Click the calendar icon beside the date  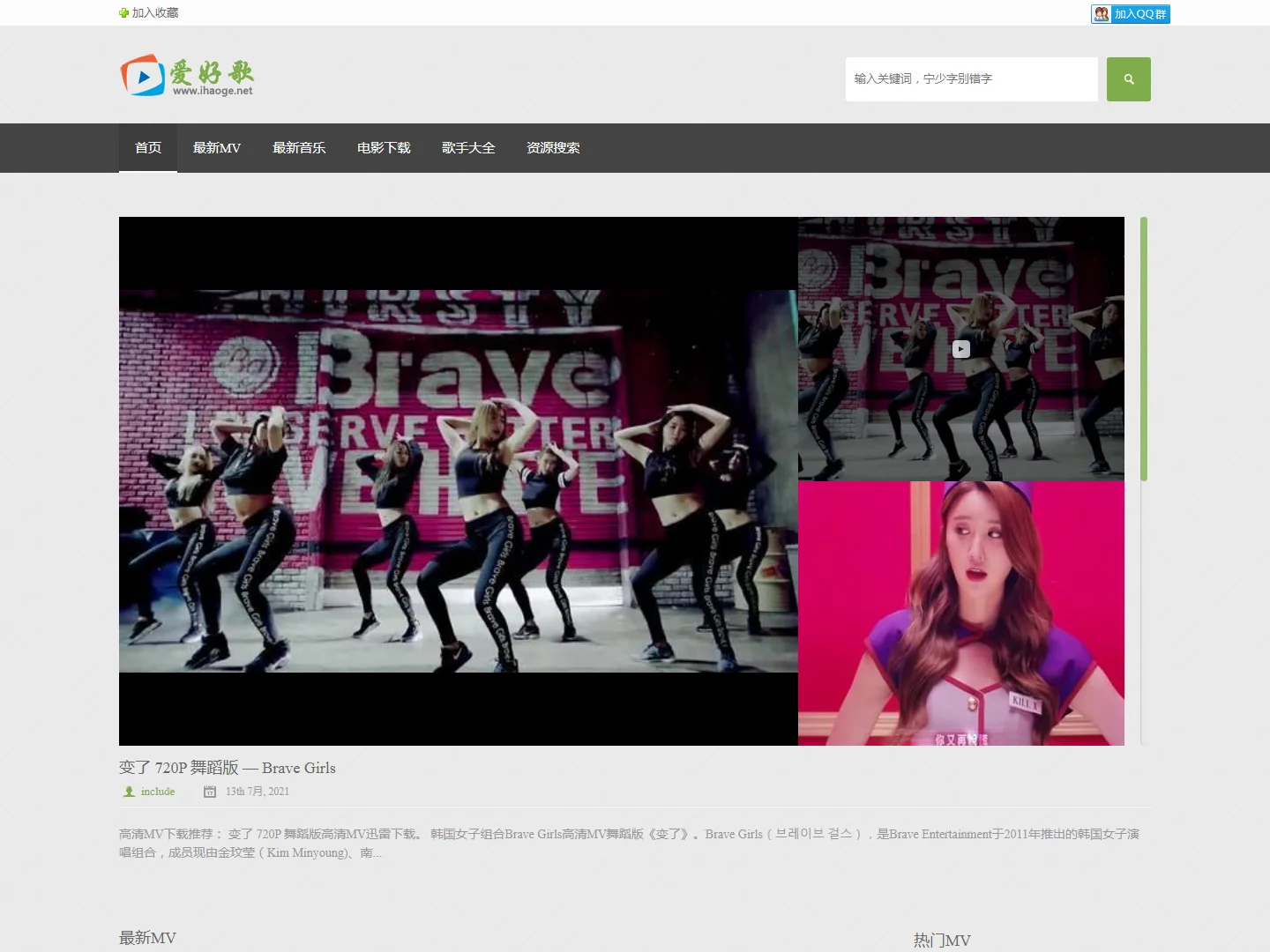(x=210, y=792)
